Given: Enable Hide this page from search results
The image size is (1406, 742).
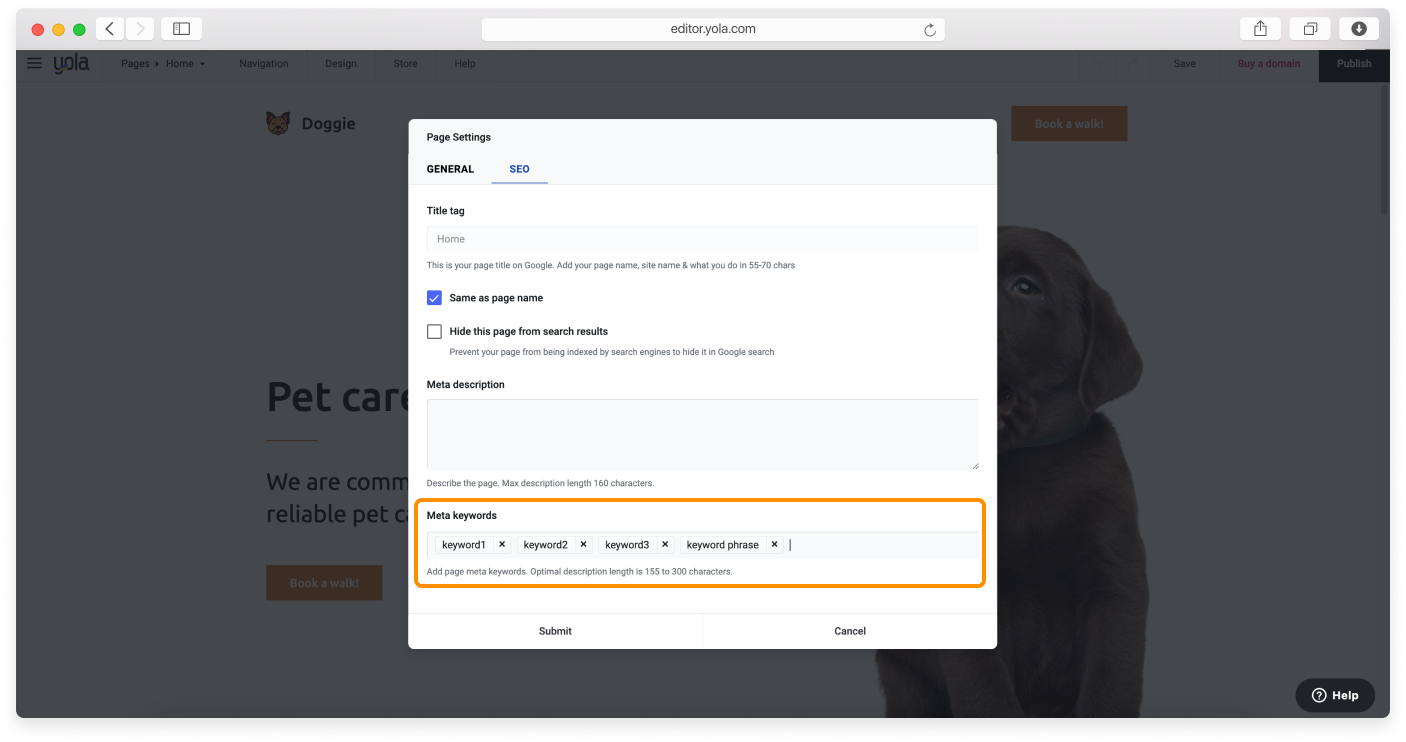Looking at the screenshot, I should point(434,331).
